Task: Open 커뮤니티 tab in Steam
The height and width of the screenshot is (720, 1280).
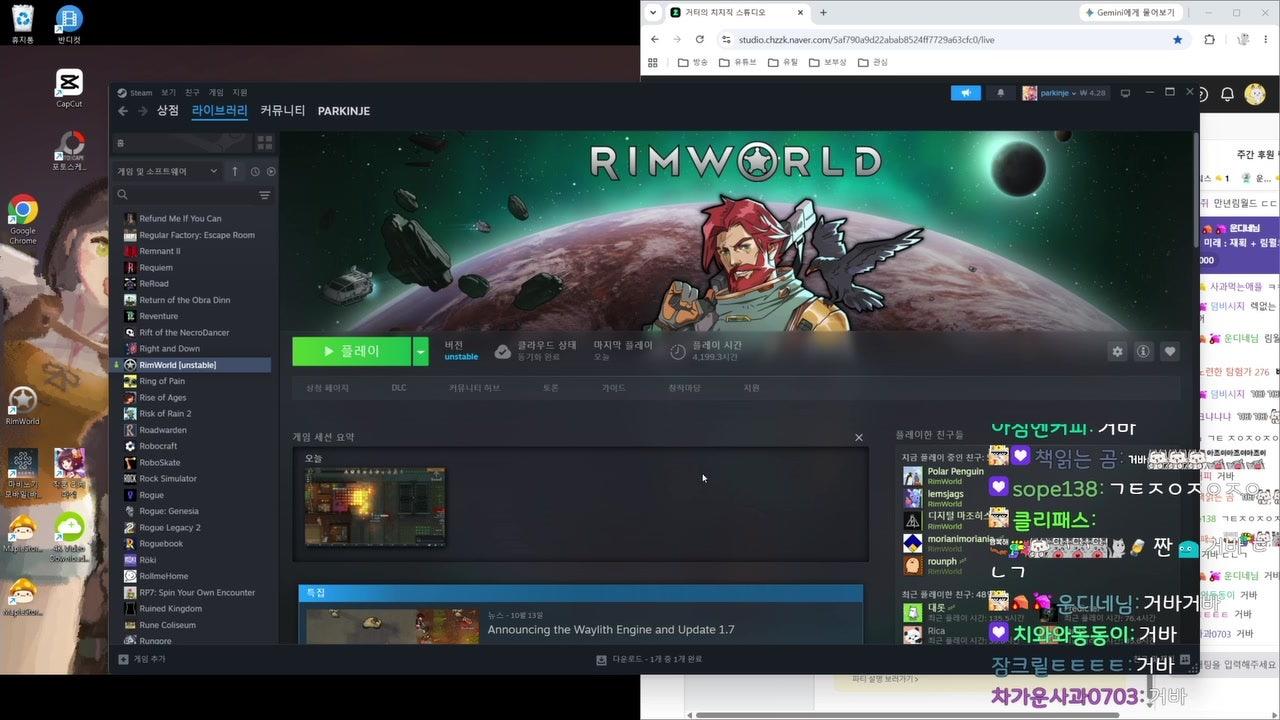Action: pos(282,111)
